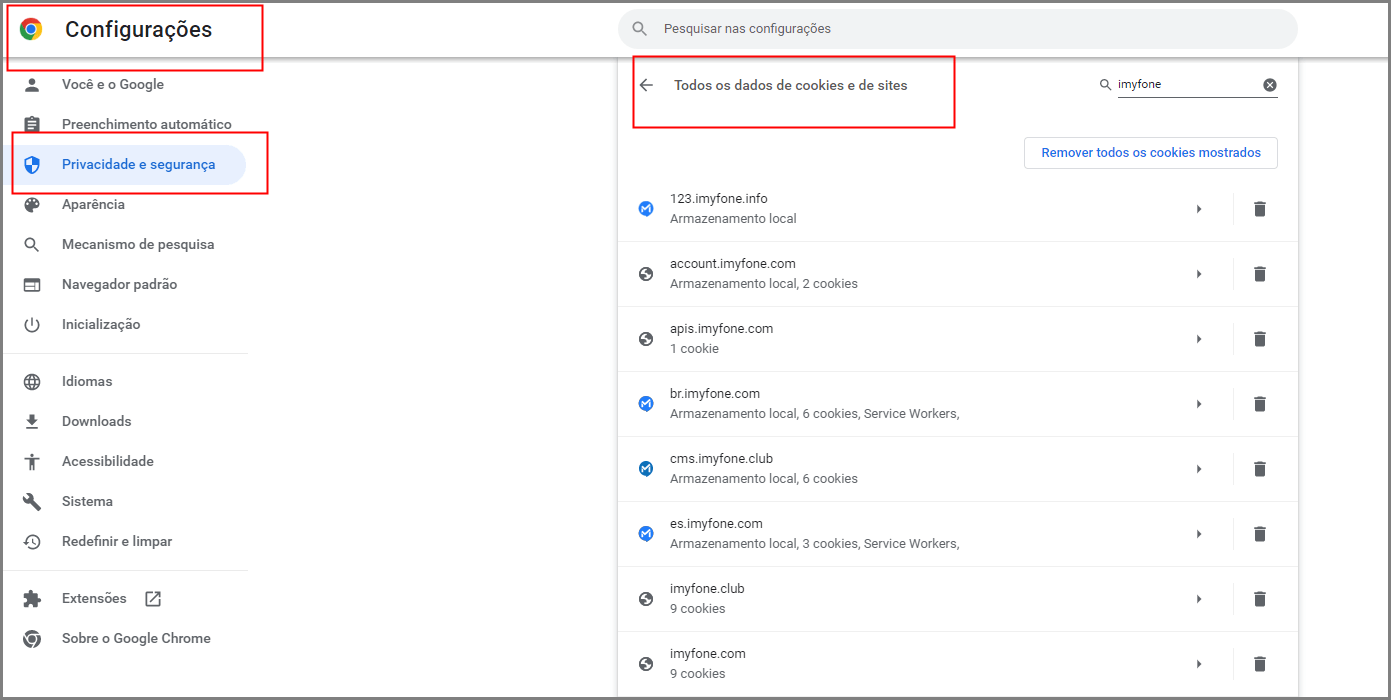
Task: Click the magnifier icon in the cookie search field
Action: pos(1105,85)
